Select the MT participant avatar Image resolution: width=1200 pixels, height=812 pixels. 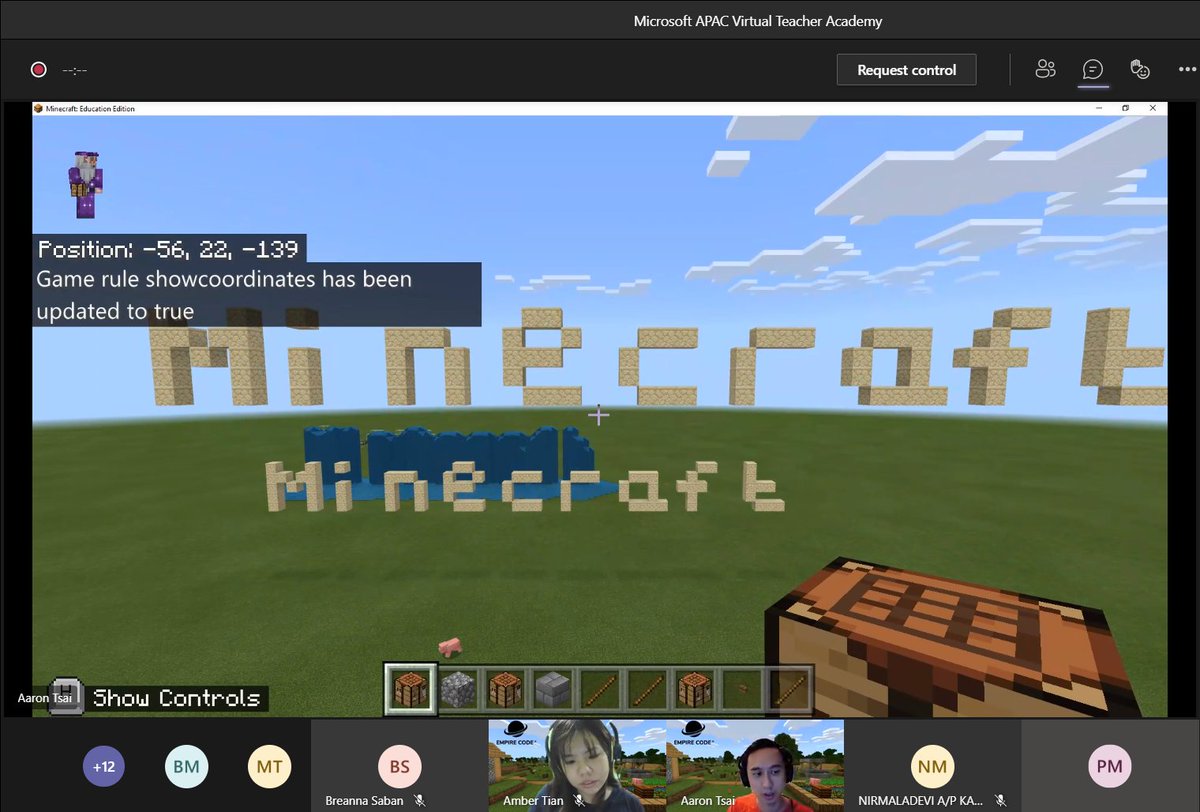(270, 768)
